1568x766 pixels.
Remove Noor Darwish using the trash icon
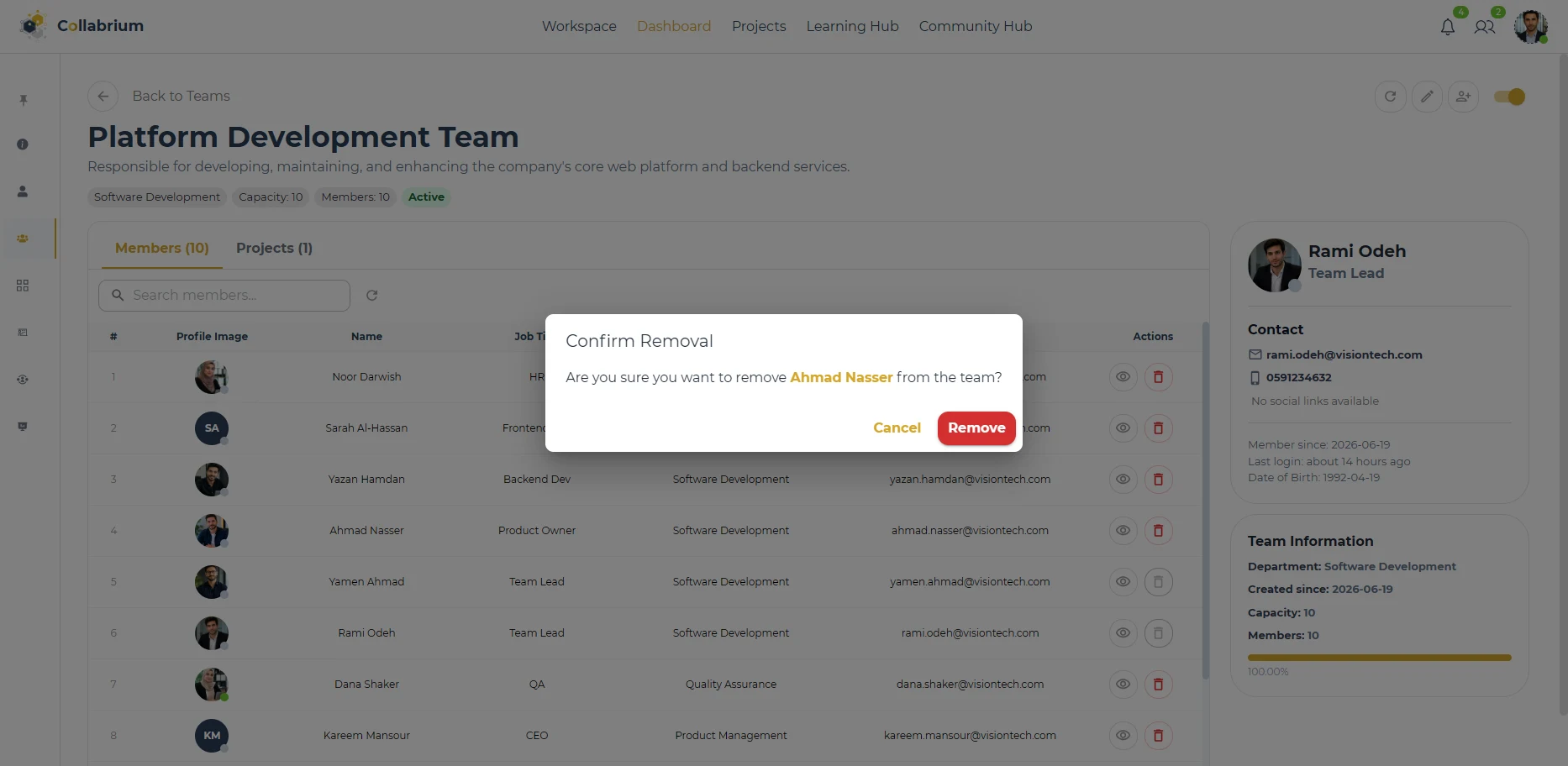[x=1158, y=377]
